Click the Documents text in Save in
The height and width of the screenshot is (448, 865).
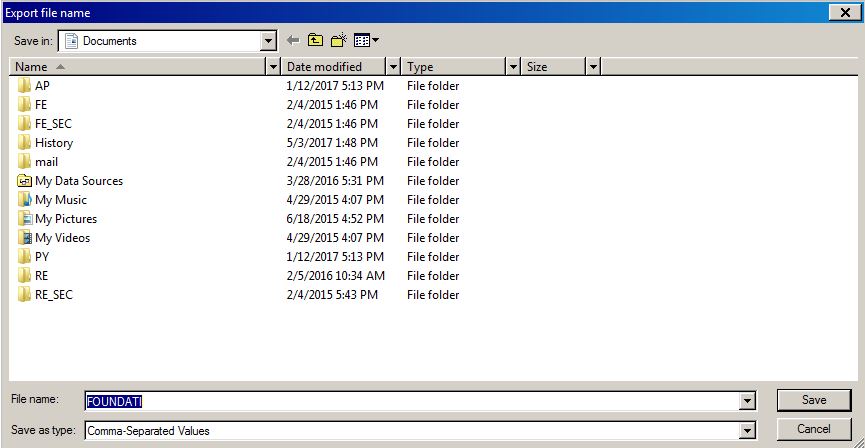[x=109, y=41]
